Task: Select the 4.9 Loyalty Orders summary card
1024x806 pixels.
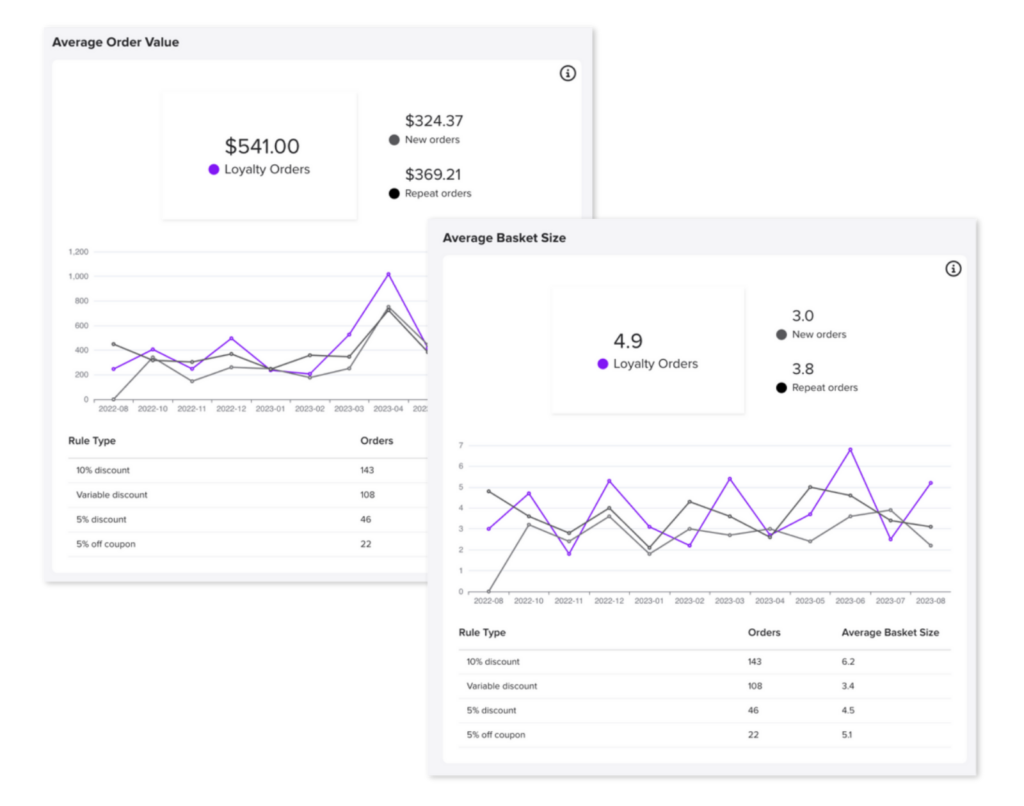Action: [647, 350]
